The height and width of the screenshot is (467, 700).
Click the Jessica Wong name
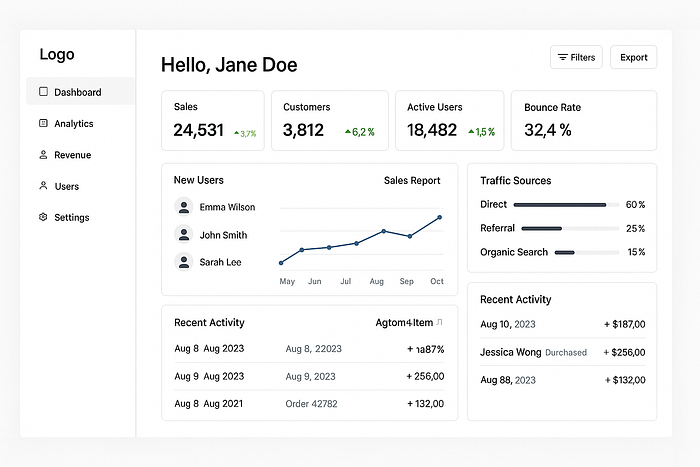point(511,352)
